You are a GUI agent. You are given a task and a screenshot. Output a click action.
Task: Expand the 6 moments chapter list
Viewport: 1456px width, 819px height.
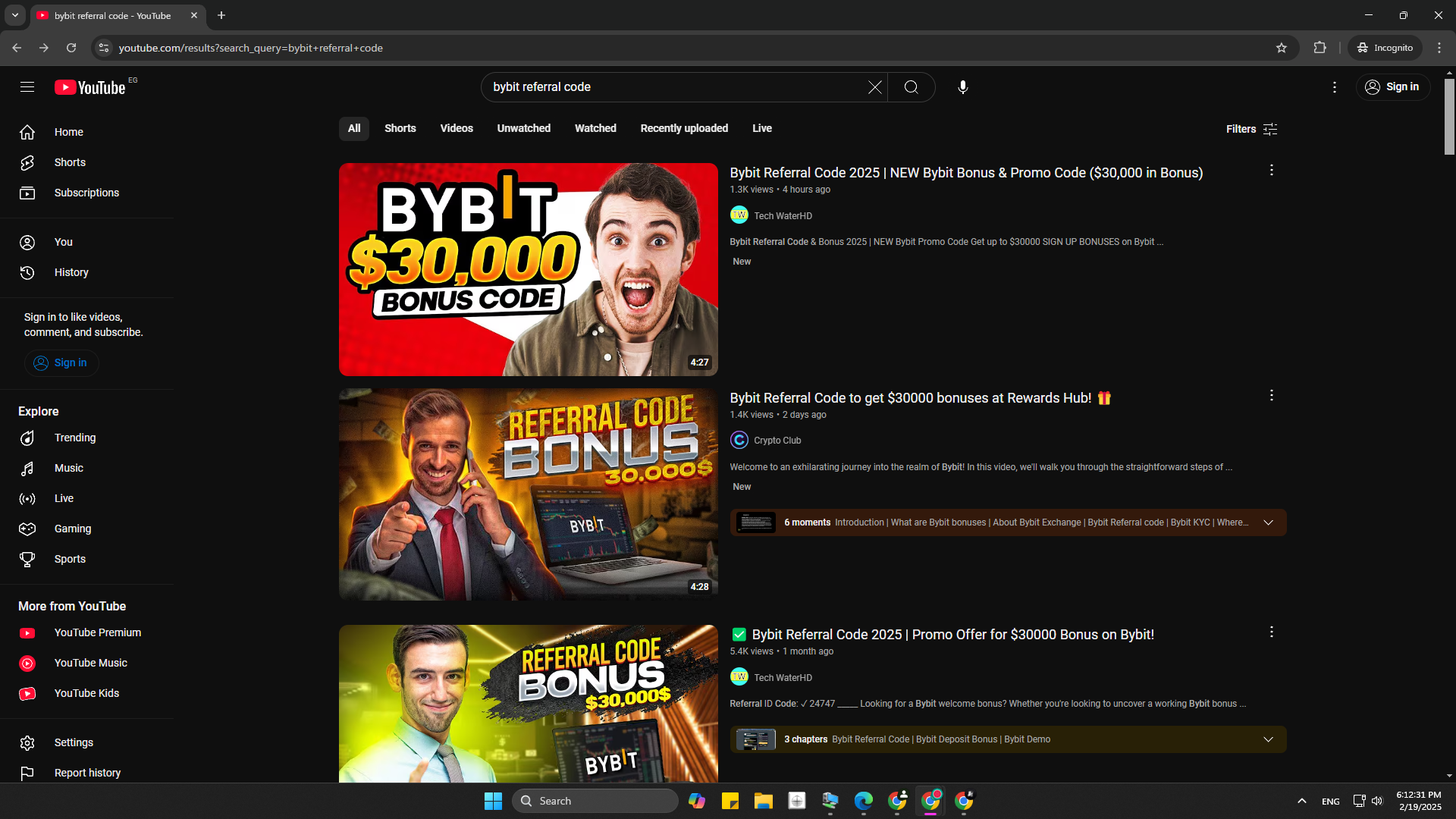(x=1268, y=522)
